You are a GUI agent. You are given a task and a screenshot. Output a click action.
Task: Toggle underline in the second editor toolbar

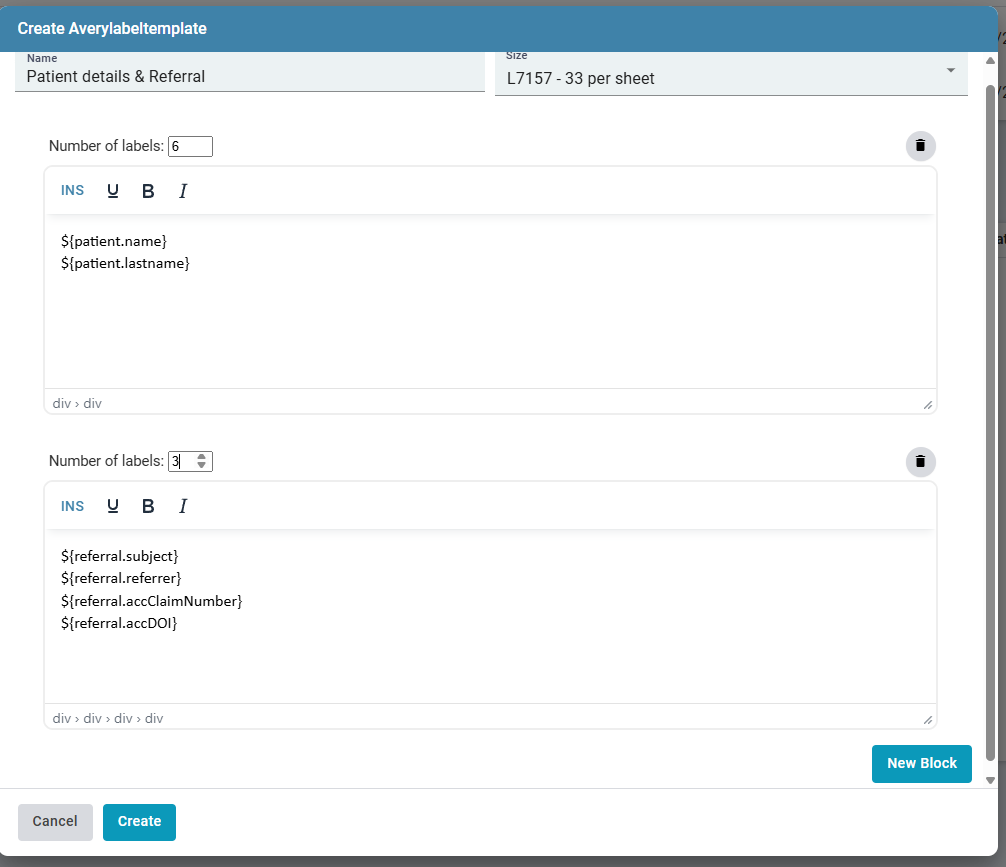[113, 506]
